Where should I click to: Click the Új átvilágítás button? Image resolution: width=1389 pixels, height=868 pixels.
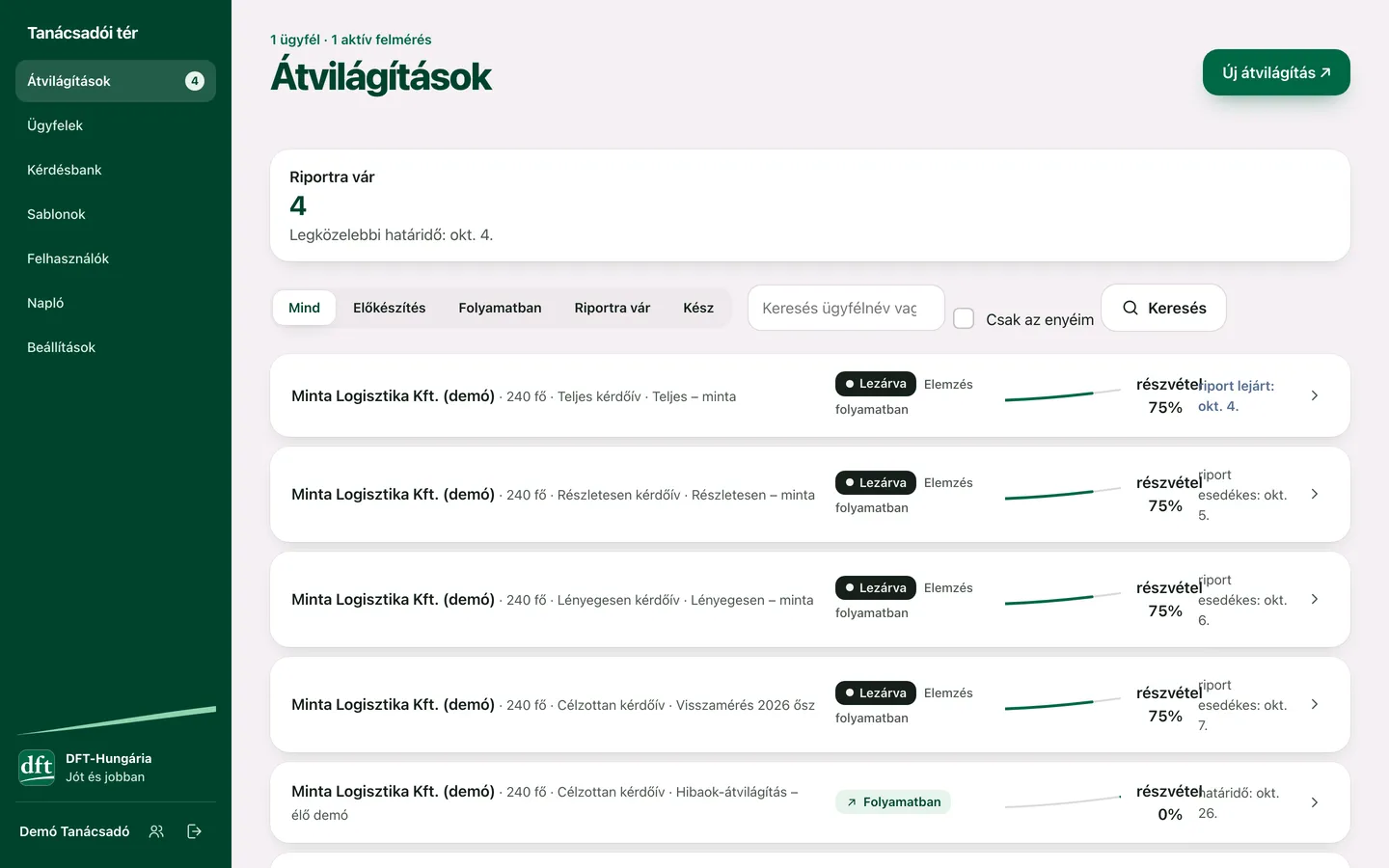[1276, 72]
